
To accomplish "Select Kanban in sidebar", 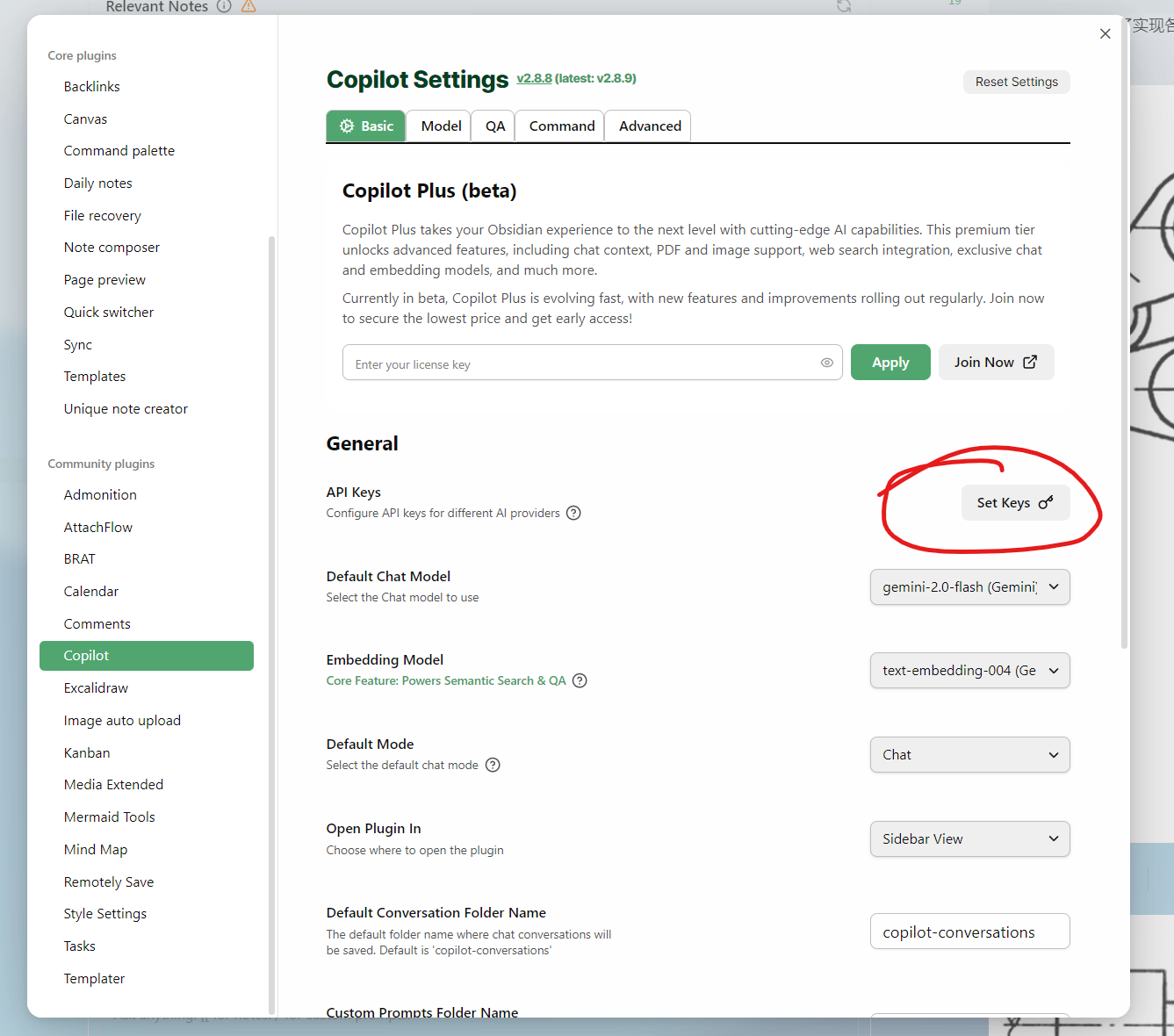I will [147, 752].
